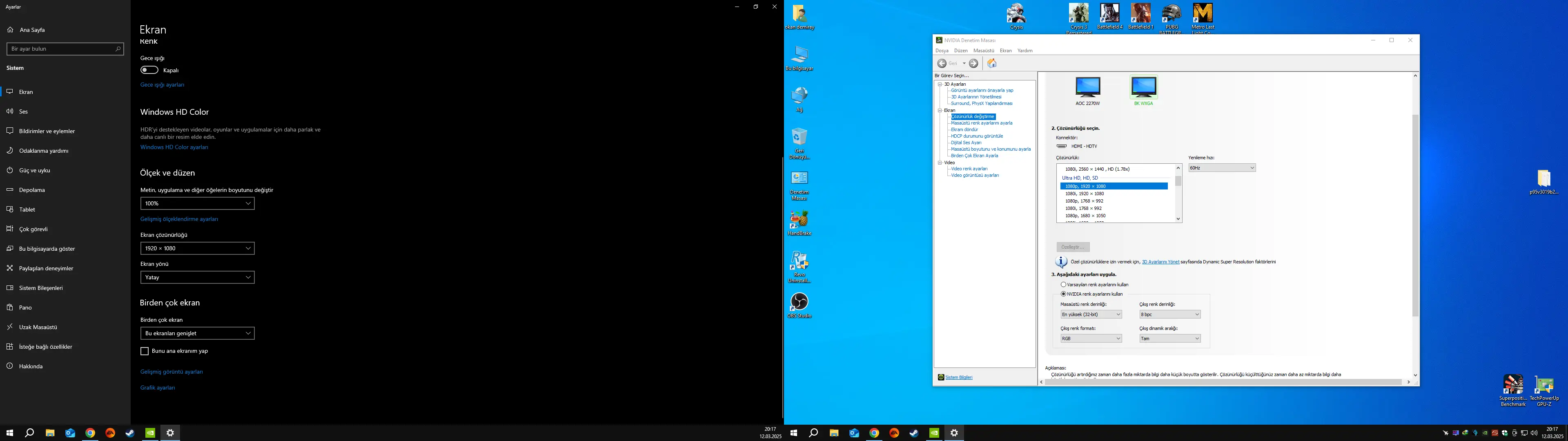
Task: Open the Masaüstü menu in NVIDIA window
Action: (x=984, y=51)
